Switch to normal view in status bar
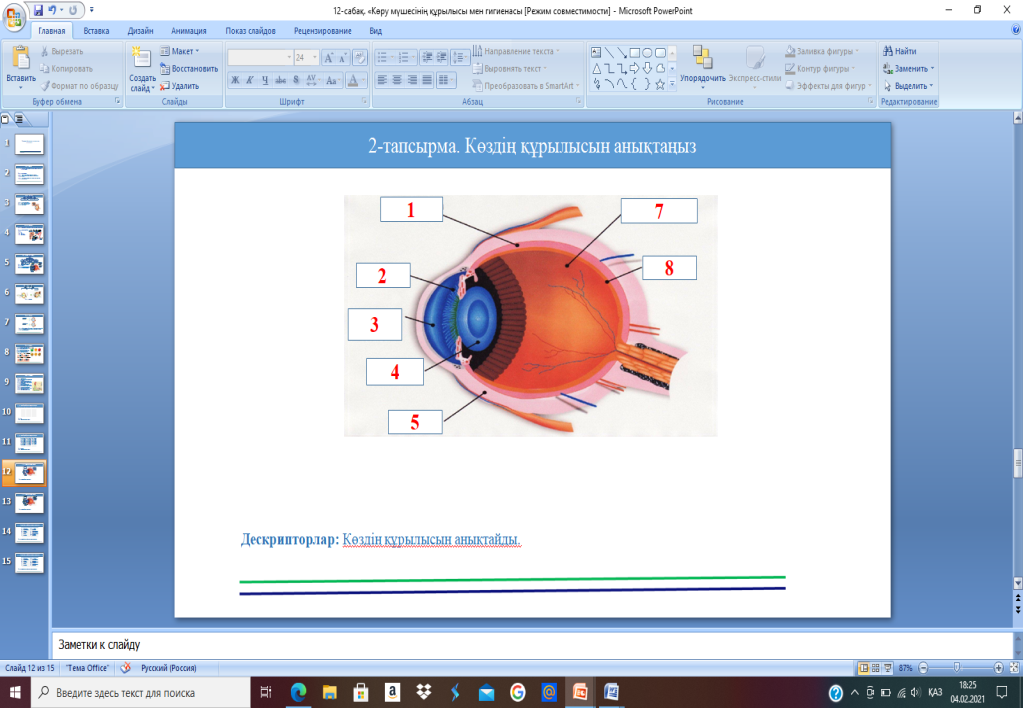The height and width of the screenshot is (708, 1023). click(x=864, y=668)
